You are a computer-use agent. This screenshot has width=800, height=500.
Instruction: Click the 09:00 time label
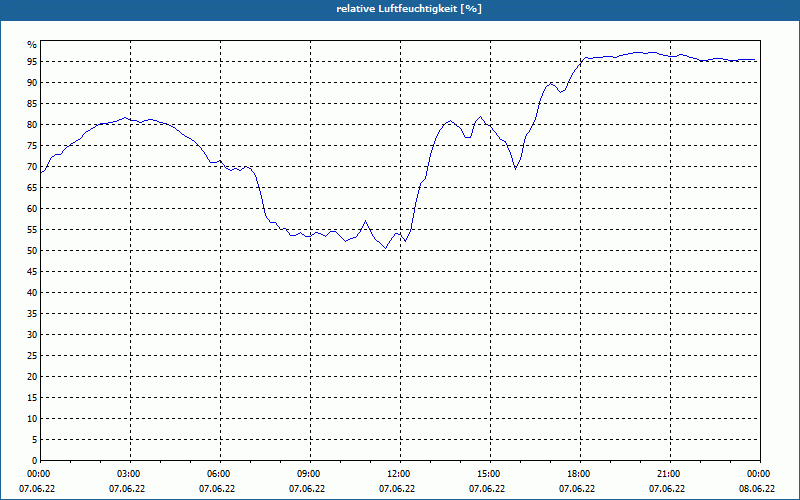point(308,474)
